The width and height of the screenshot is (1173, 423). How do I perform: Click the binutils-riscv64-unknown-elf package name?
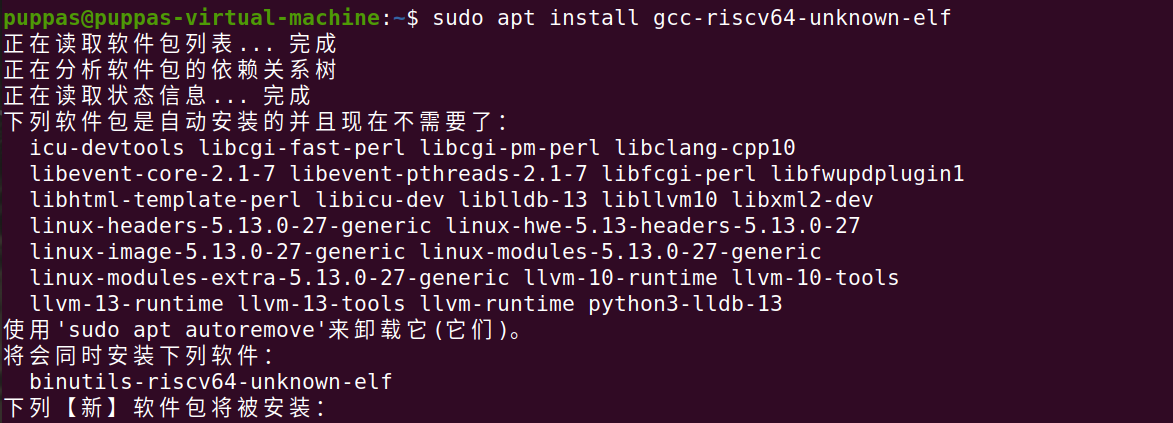(211, 382)
